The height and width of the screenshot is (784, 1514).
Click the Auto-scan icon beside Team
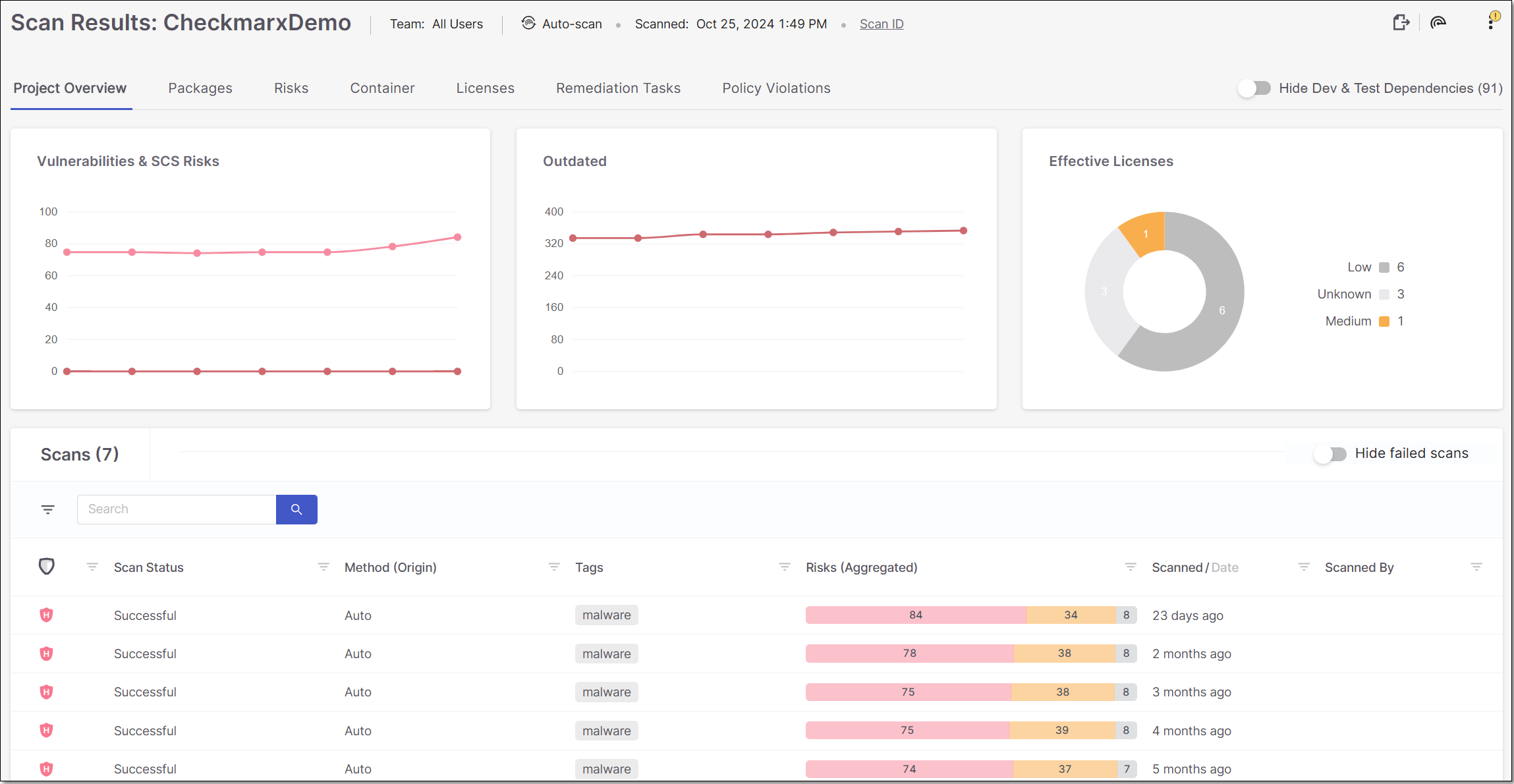(528, 23)
